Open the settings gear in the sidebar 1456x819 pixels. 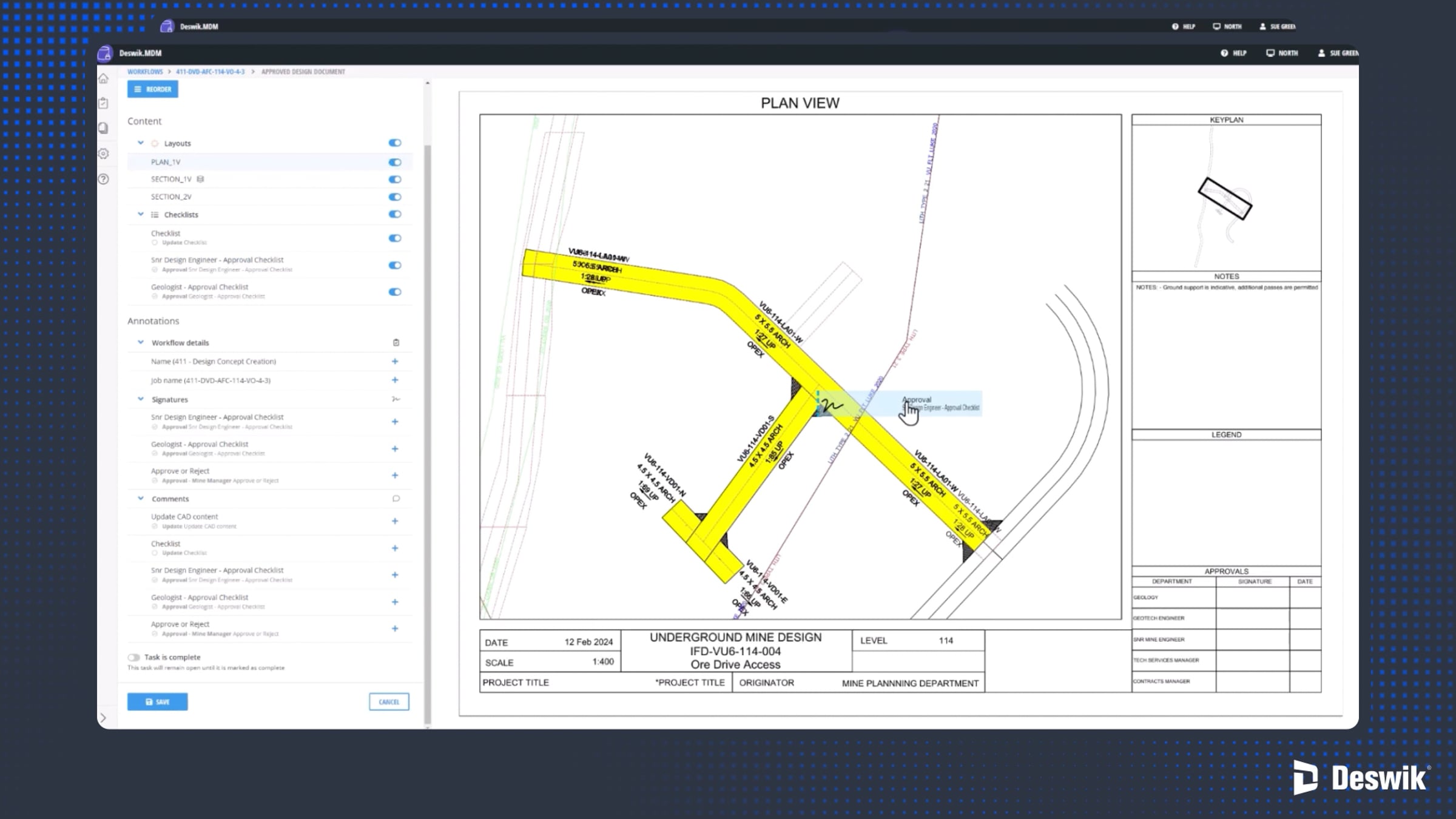click(104, 154)
